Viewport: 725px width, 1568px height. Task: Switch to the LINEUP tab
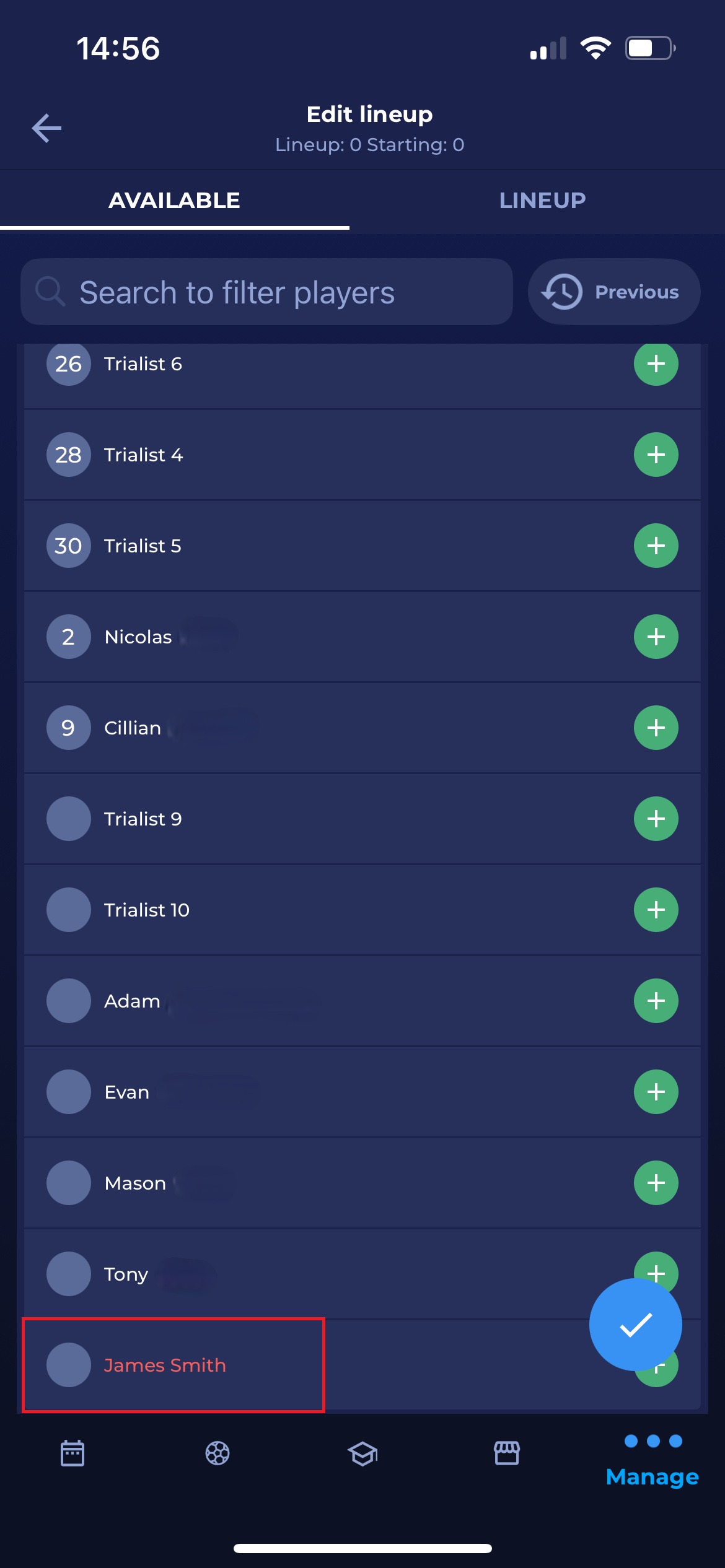click(x=542, y=201)
